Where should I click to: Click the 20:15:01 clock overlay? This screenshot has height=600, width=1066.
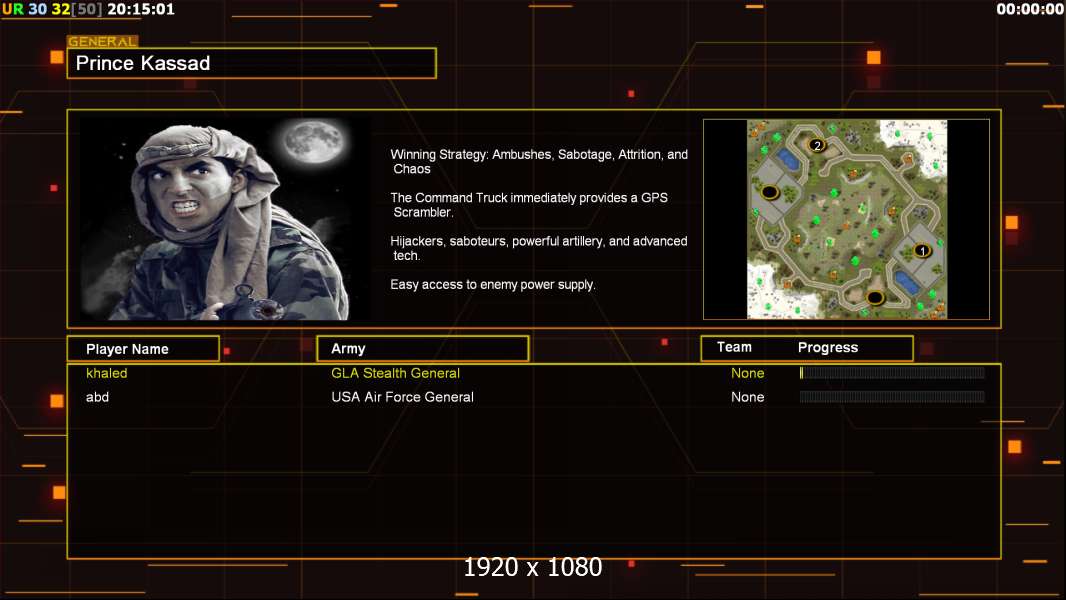click(x=141, y=9)
